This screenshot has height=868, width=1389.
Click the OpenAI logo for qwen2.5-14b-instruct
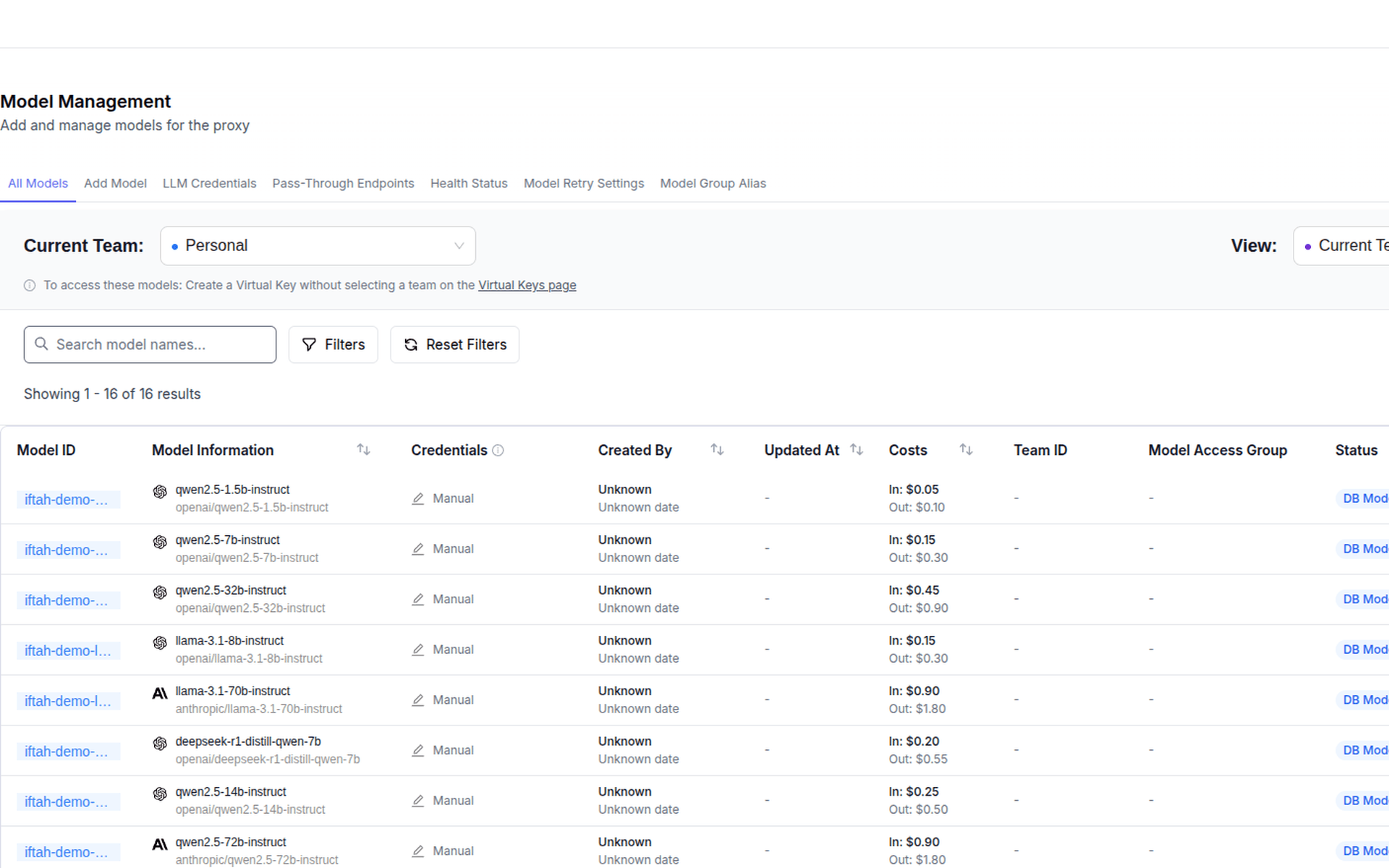tap(160, 793)
